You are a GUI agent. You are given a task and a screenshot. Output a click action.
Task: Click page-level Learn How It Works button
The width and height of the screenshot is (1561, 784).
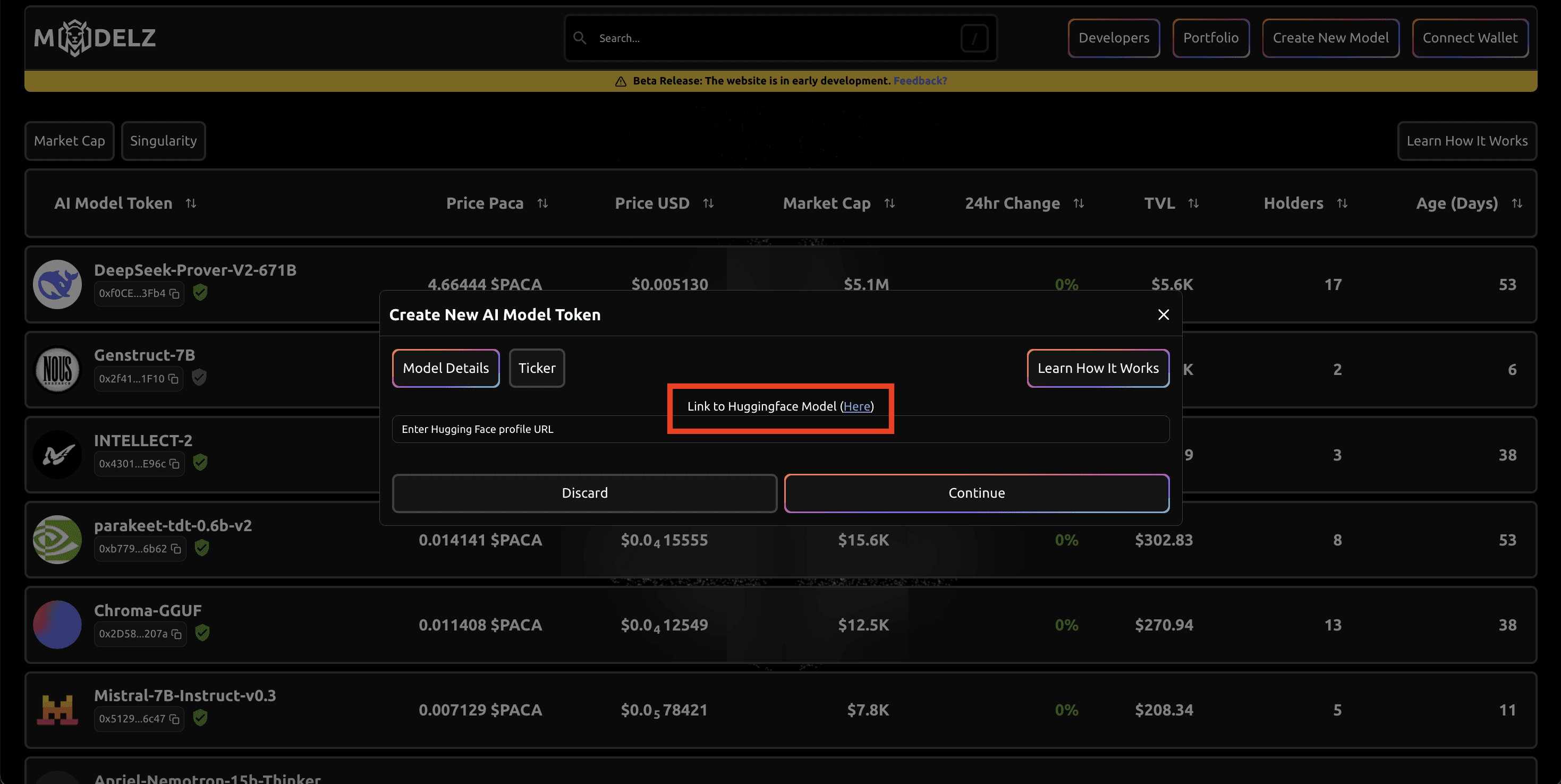pyautogui.click(x=1467, y=141)
